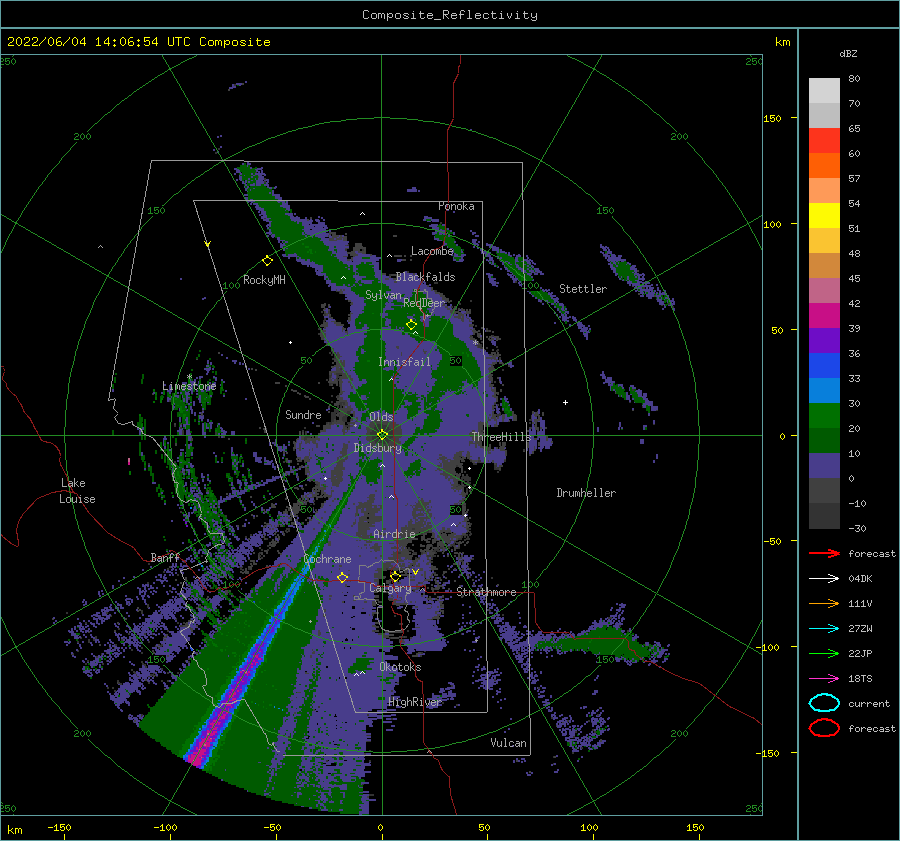The width and height of the screenshot is (900, 841).
Task: Click the Drumheller city label
Action: pyautogui.click(x=586, y=493)
